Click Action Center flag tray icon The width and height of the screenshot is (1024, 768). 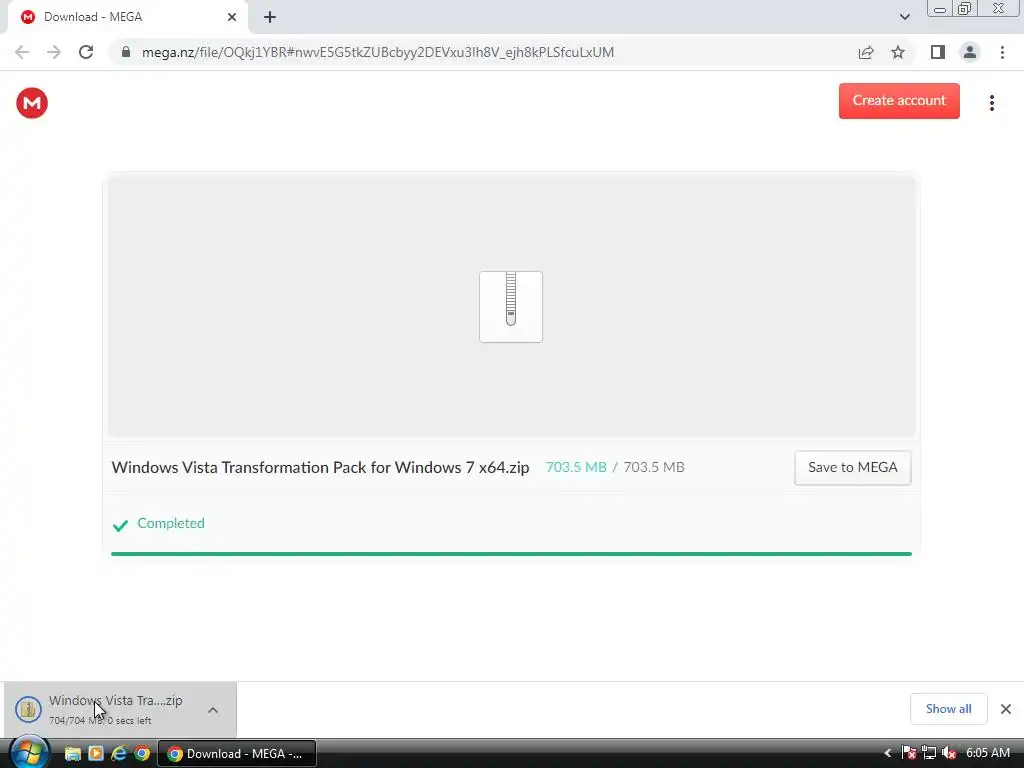coord(908,754)
